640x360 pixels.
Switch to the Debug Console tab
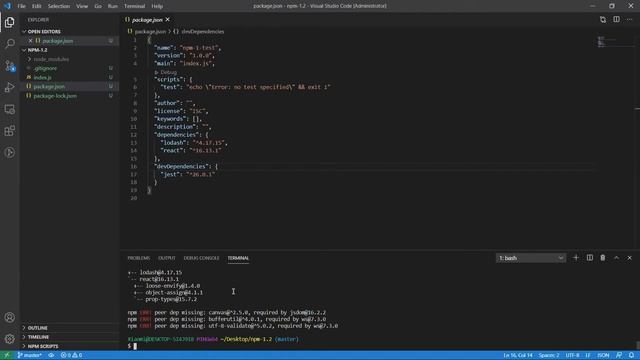[x=201, y=258]
